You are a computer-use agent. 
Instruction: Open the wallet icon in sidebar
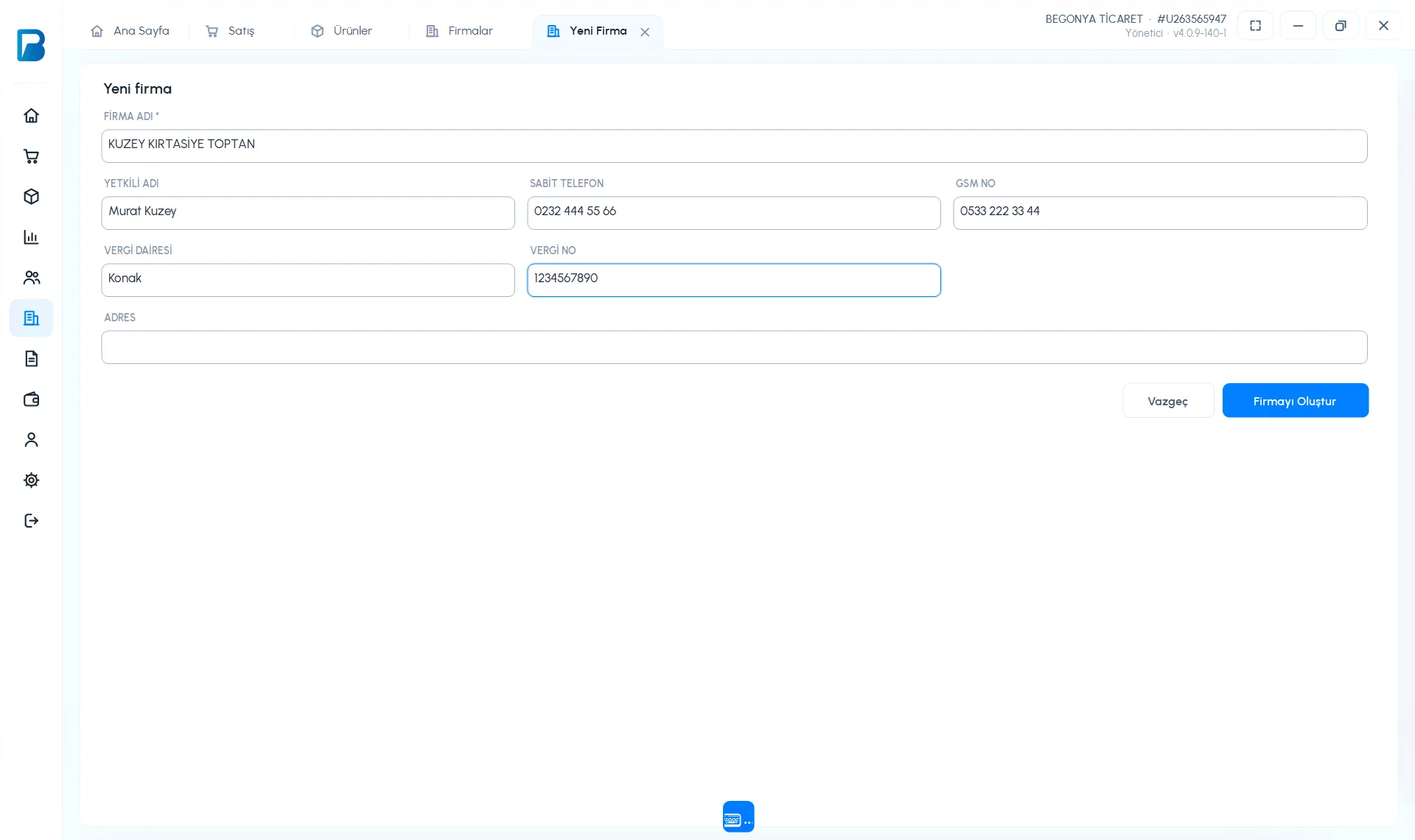tap(31, 399)
